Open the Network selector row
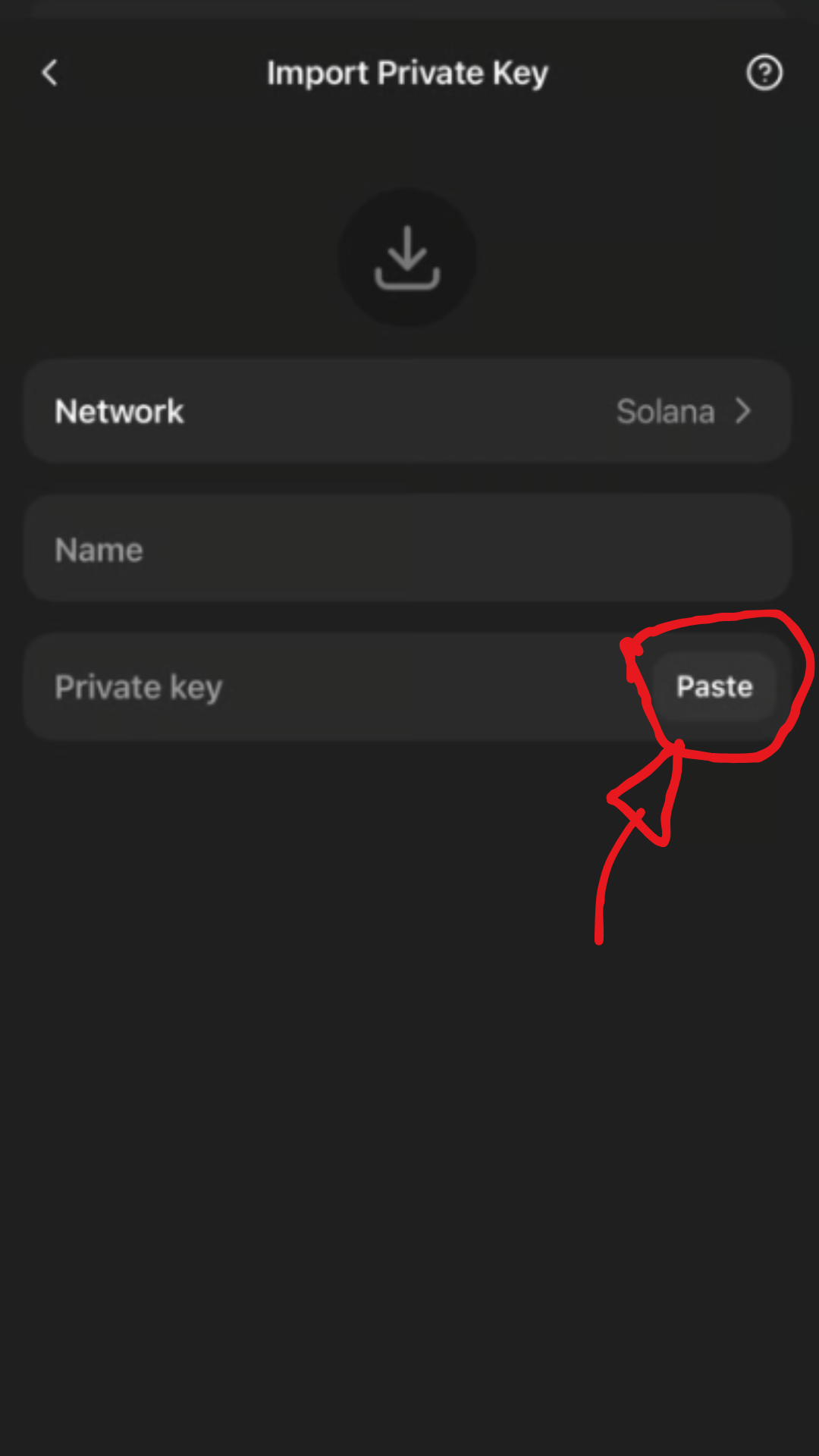Screen dimensions: 819x1456 pos(407,412)
